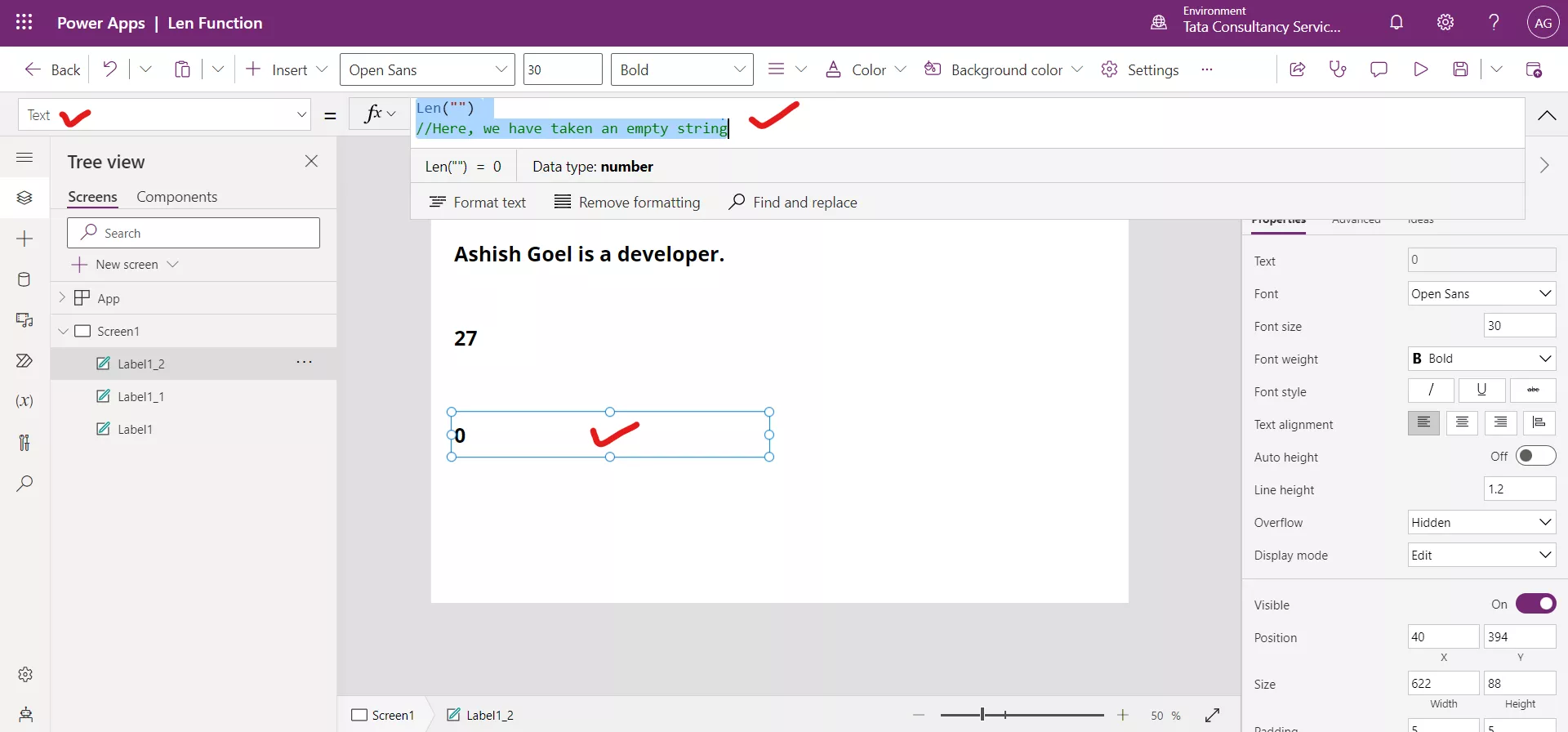Collapse the formula bar with chevron

pyautogui.click(x=1546, y=115)
